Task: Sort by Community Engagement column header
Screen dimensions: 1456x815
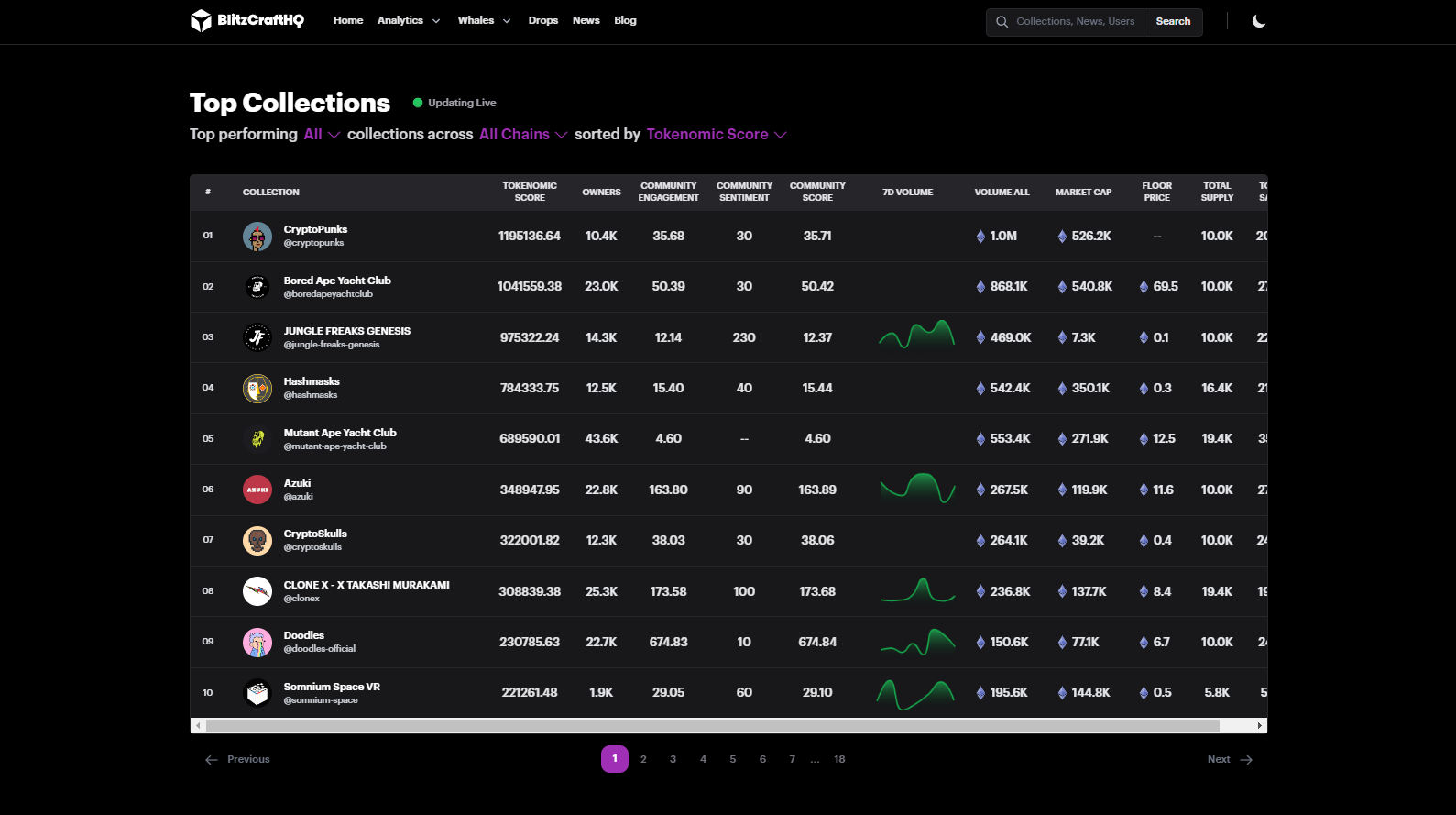Action: (x=669, y=193)
